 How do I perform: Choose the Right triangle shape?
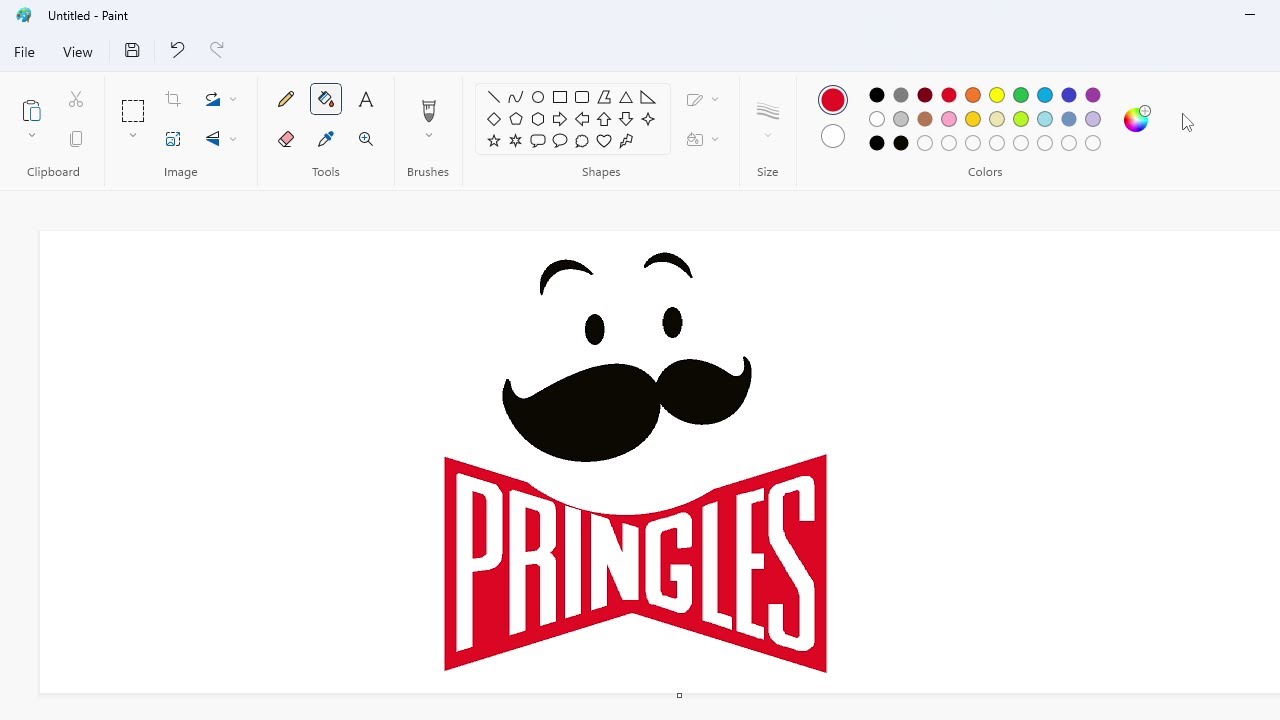pos(648,97)
